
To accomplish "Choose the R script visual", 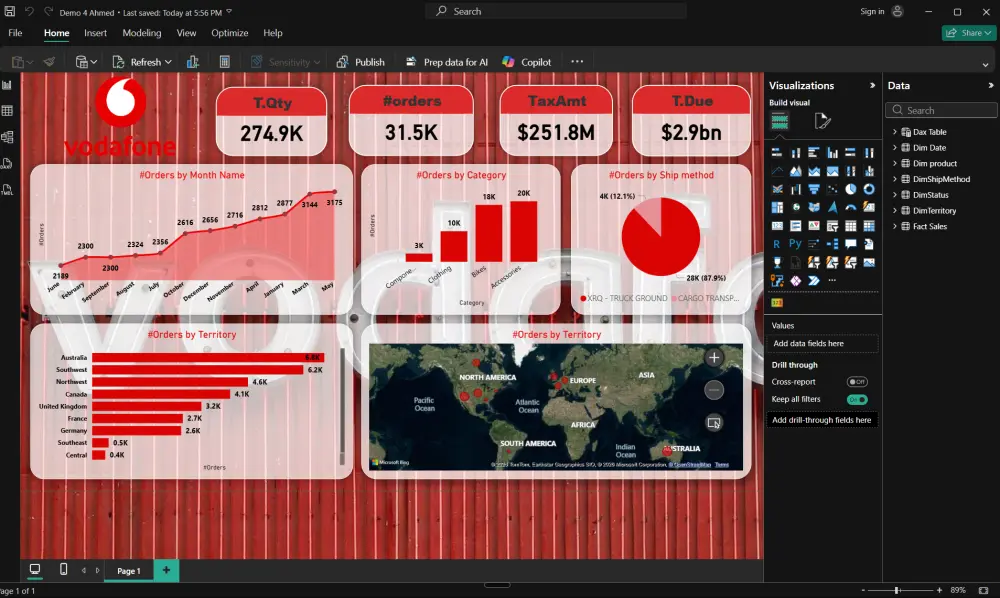I will [777, 244].
